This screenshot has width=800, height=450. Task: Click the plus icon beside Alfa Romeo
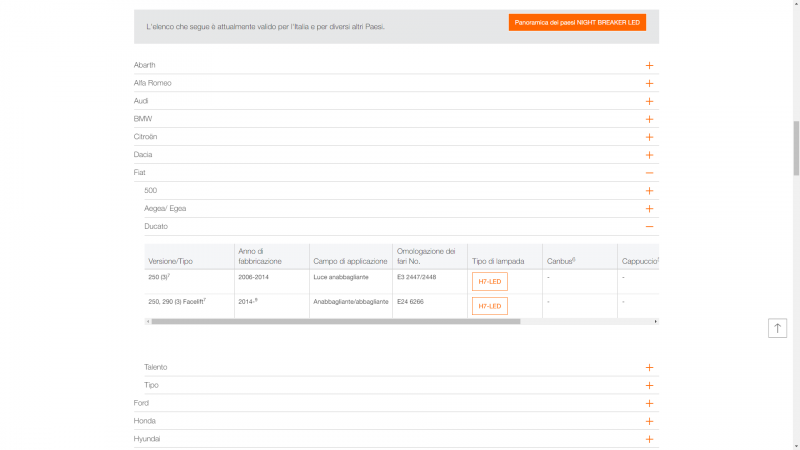click(649, 83)
